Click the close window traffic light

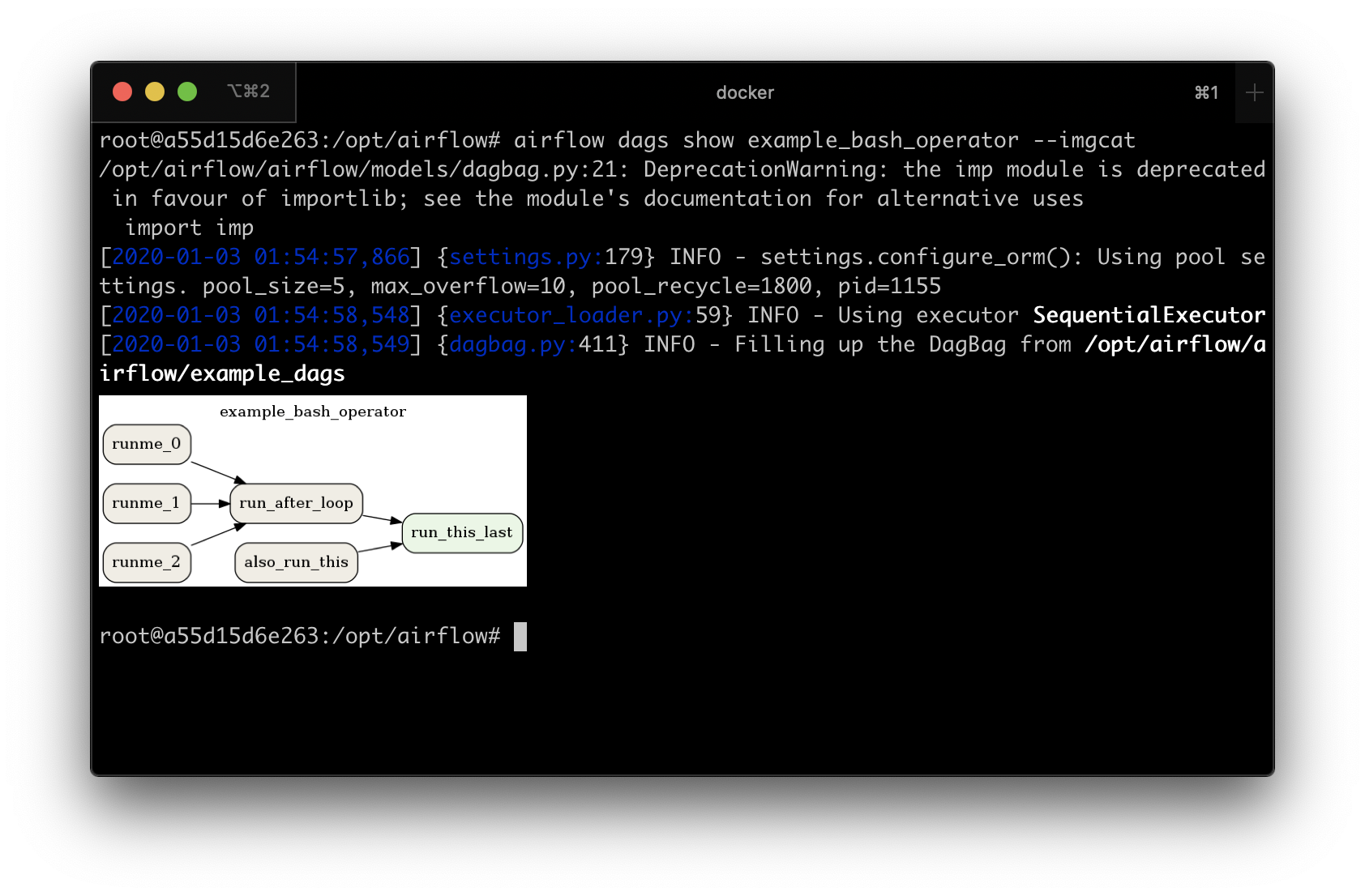coord(122,92)
